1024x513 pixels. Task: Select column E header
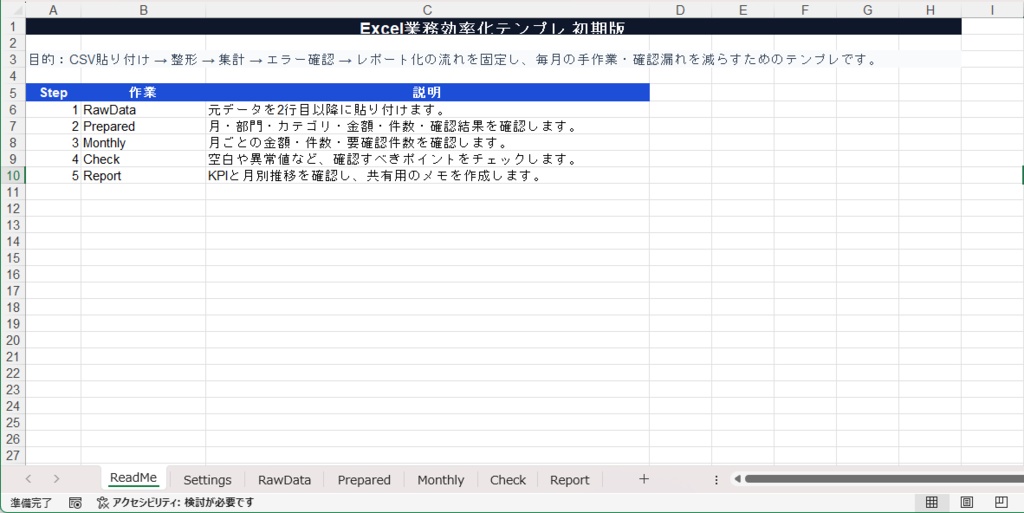coord(743,10)
